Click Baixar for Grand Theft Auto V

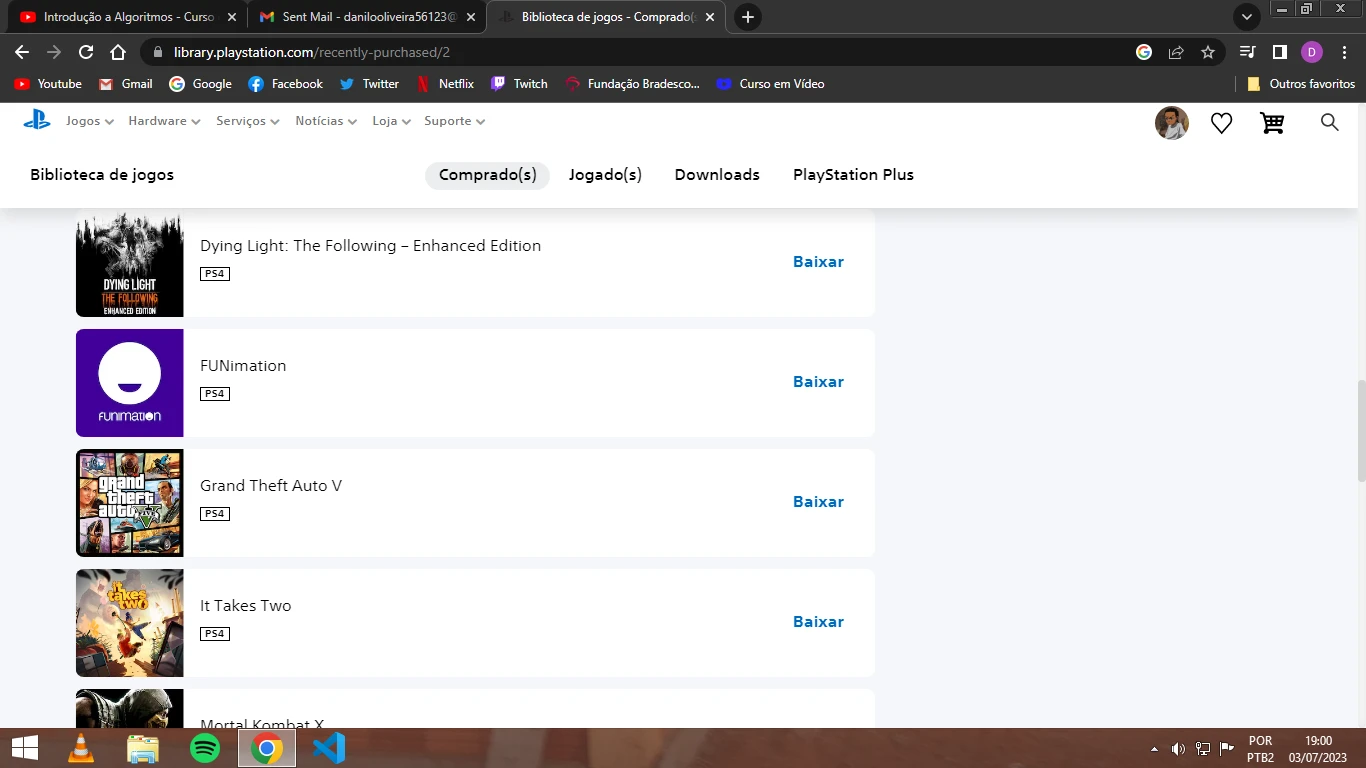coord(818,502)
